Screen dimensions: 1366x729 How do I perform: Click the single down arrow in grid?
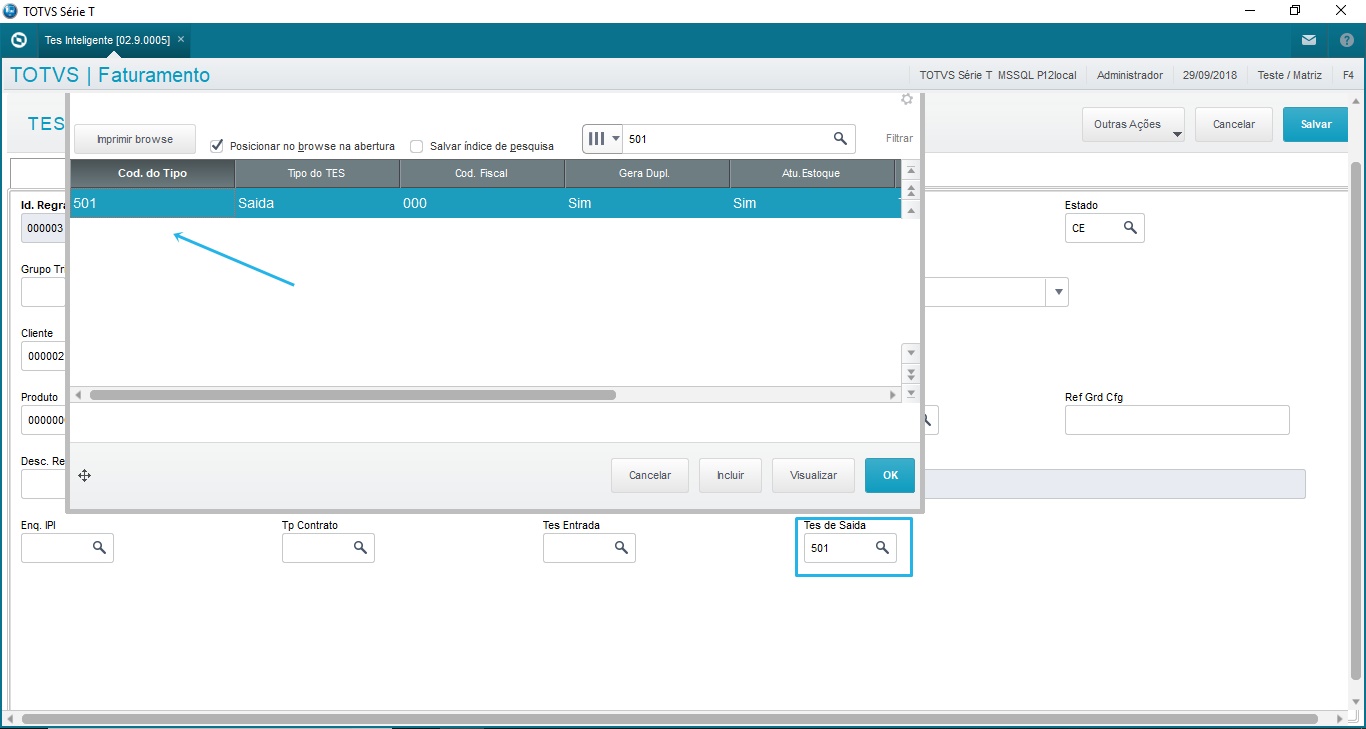tap(910, 353)
